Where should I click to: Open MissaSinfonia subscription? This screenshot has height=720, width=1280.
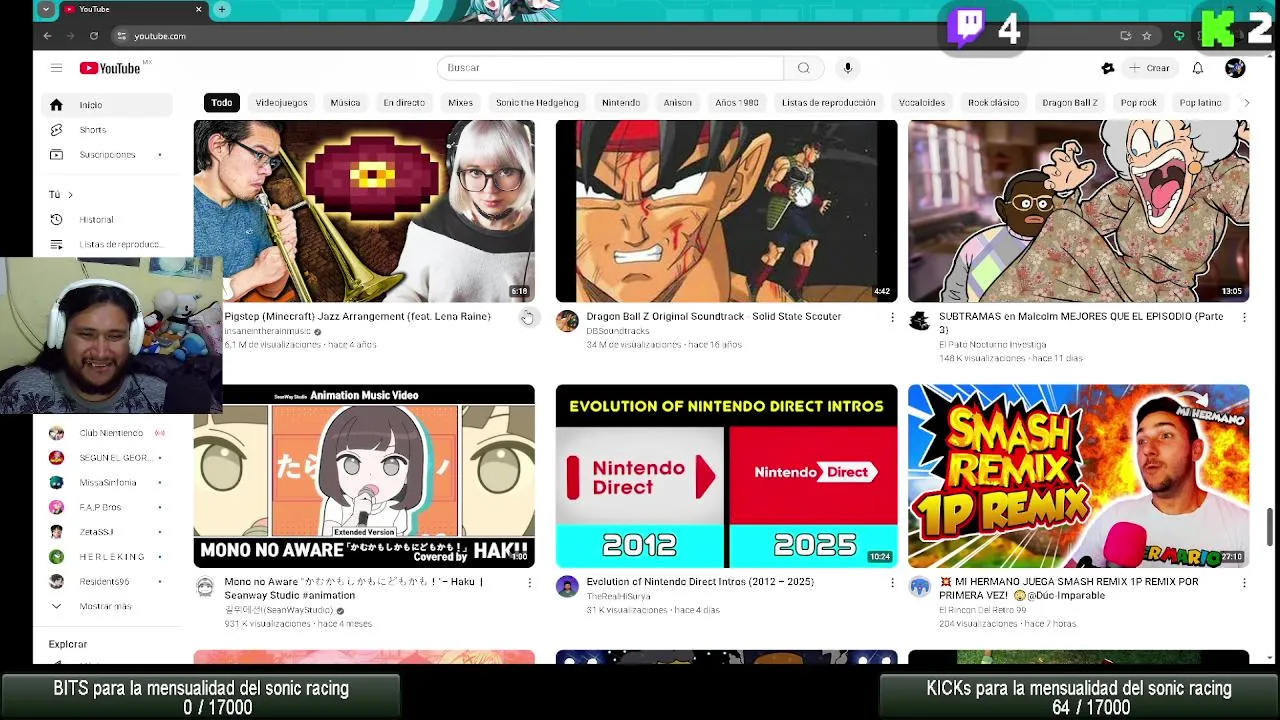click(108, 483)
